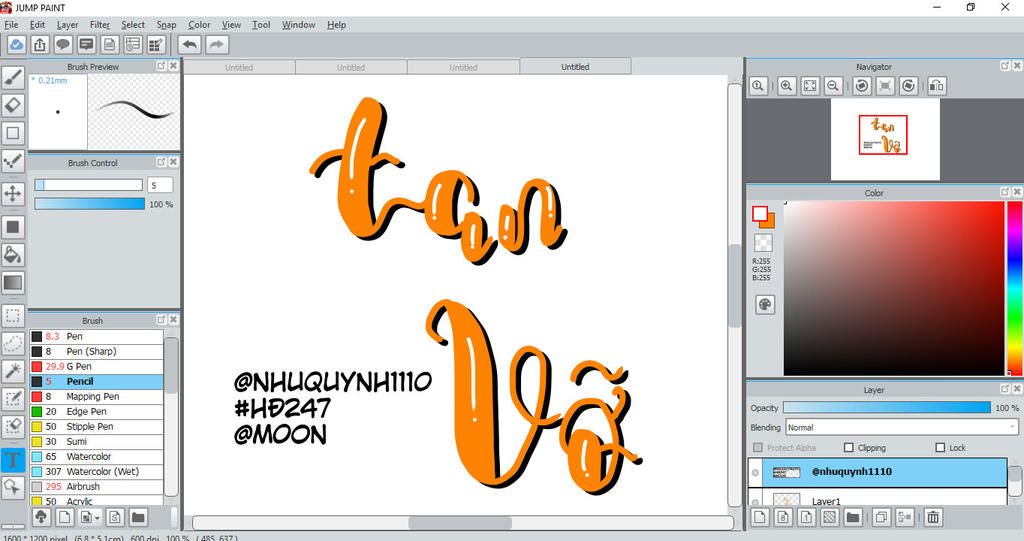Choose the G Pen brush
Viewport: 1024px width, 541px height.
97,367
